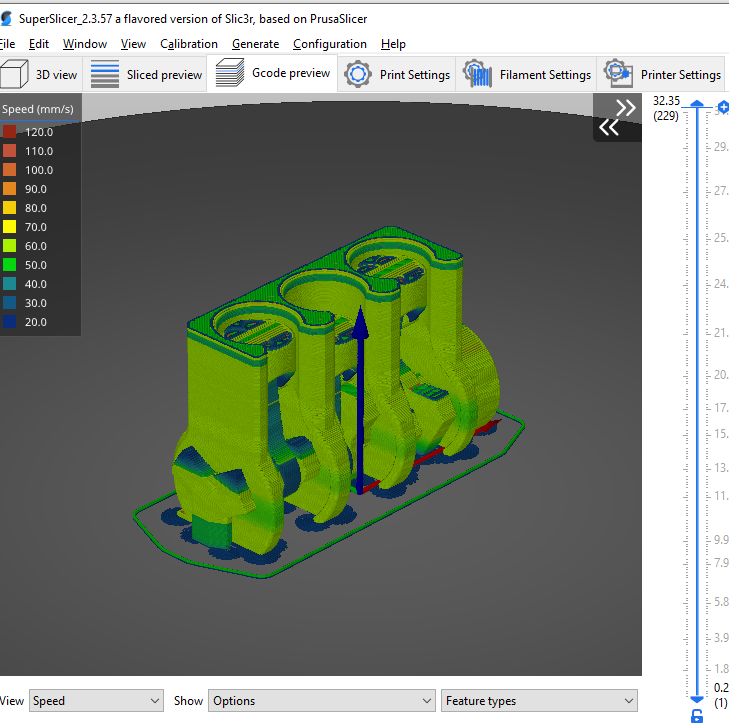Open the Edit menu
This screenshot has height=724, width=729.
click(x=39, y=44)
